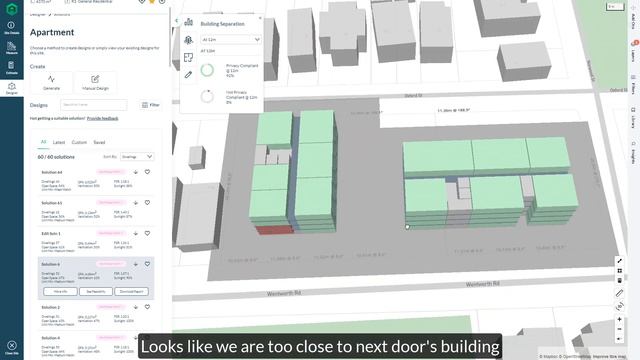Open the designs Filter button
Viewport: 640px width, 360px height.
click(150, 105)
